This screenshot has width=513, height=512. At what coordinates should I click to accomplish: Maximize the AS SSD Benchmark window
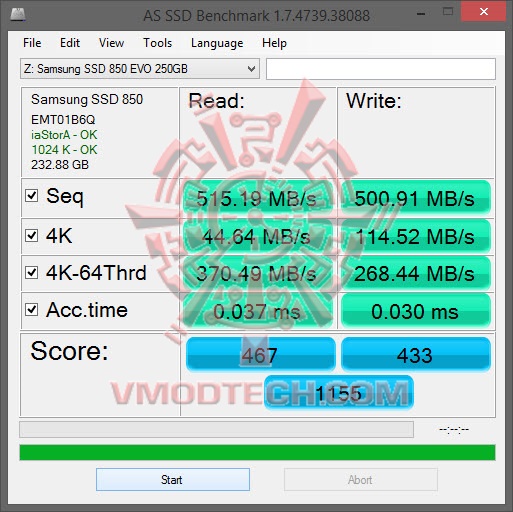tap(448, 12)
